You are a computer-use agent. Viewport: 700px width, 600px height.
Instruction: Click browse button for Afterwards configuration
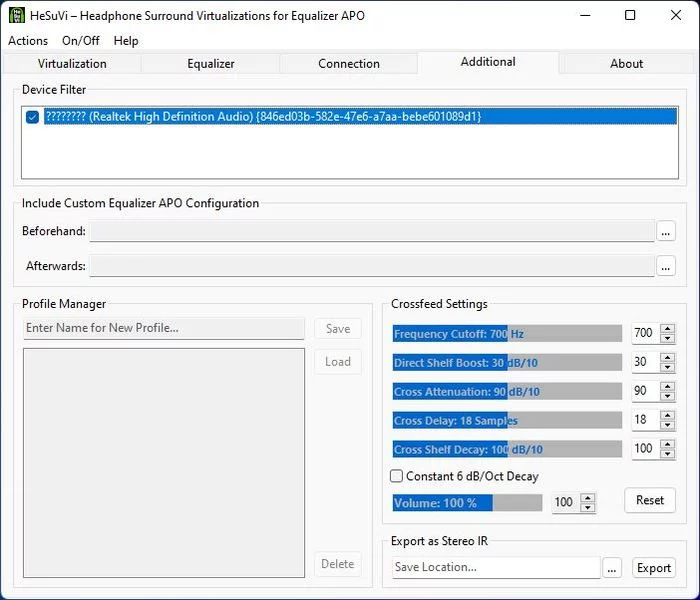(x=666, y=267)
